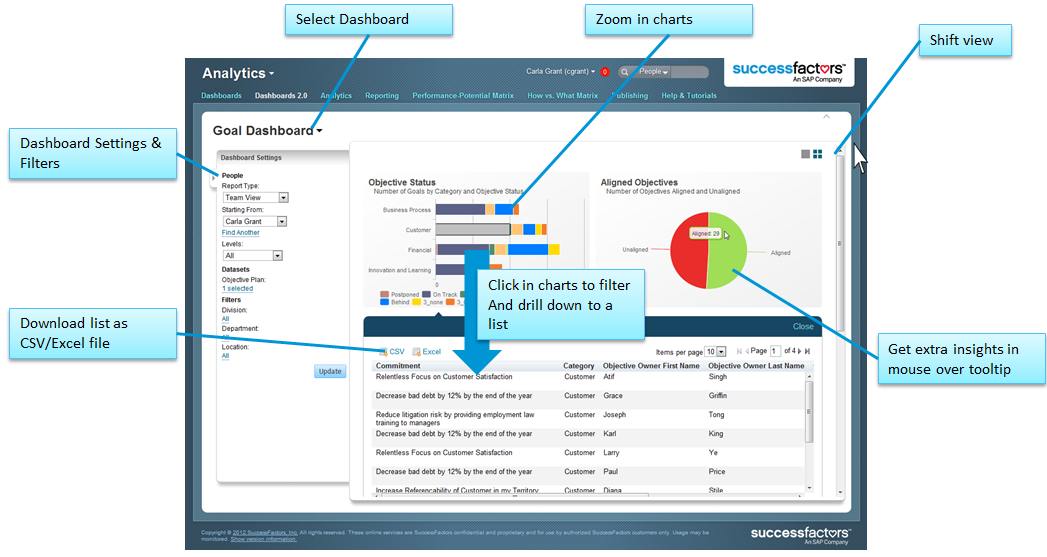
Task: Click the CSV download link text
Action: (x=397, y=352)
